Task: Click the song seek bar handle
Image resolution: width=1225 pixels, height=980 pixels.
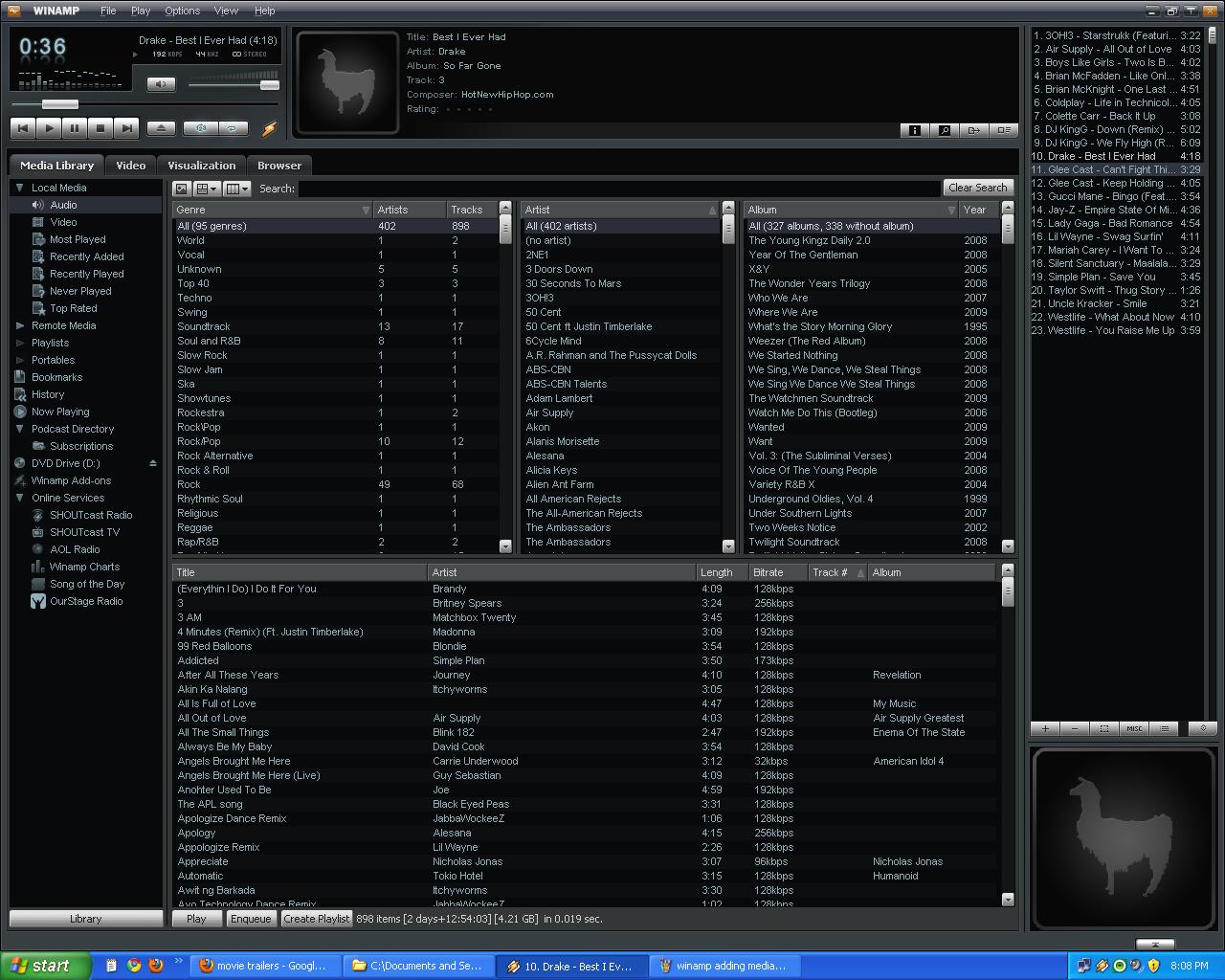Action: [59, 104]
